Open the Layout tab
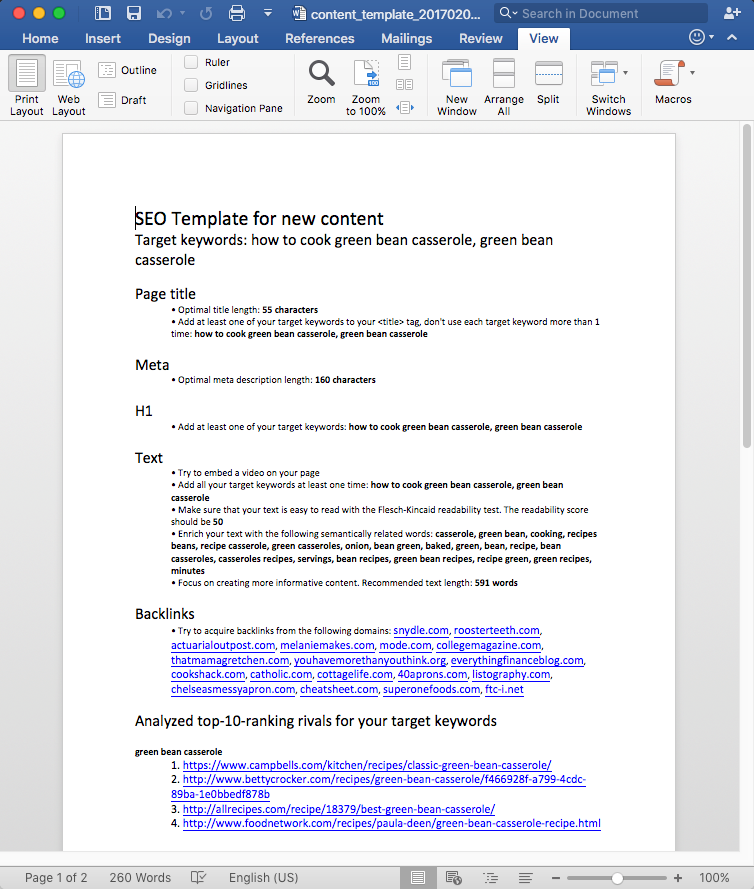 tap(238, 39)
